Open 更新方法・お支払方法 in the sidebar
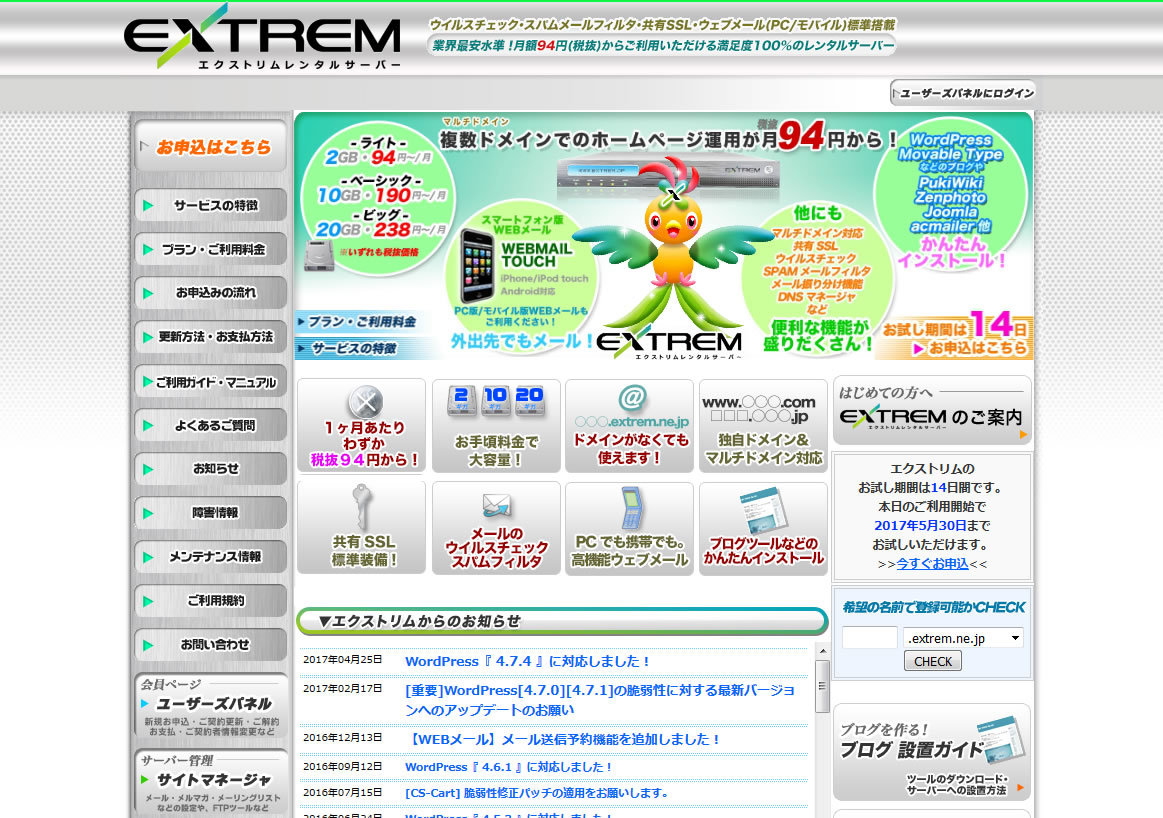Screen dimensions: 1163x818 pos(211,337)
